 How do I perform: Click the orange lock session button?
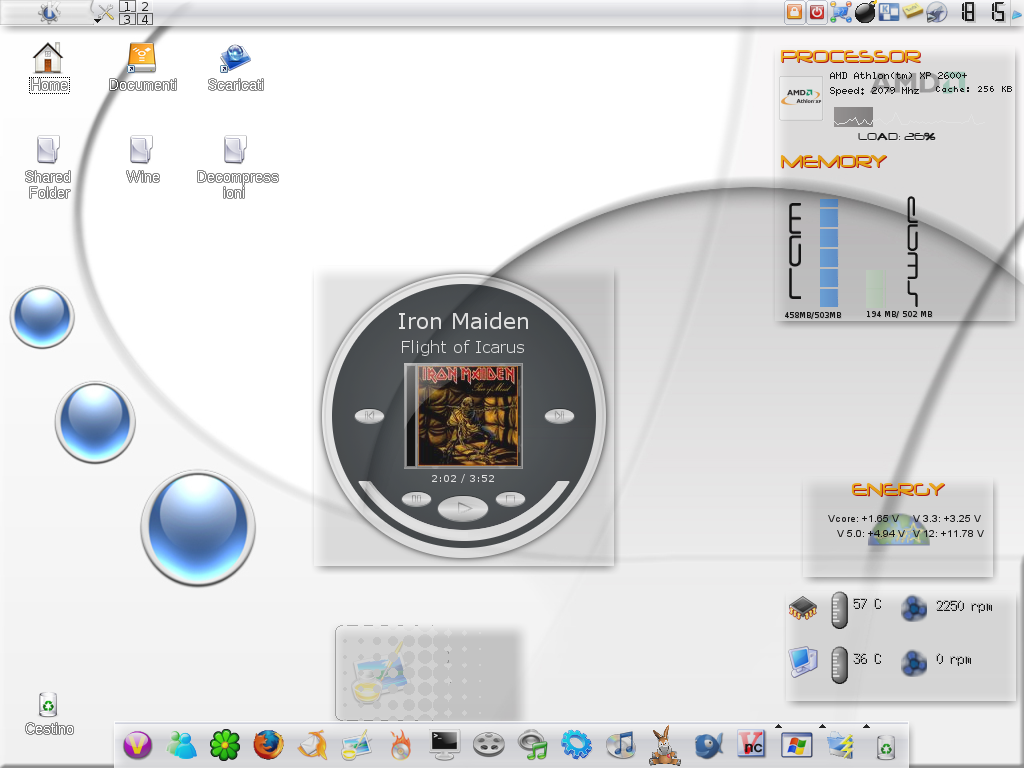(x=794, y=12)
